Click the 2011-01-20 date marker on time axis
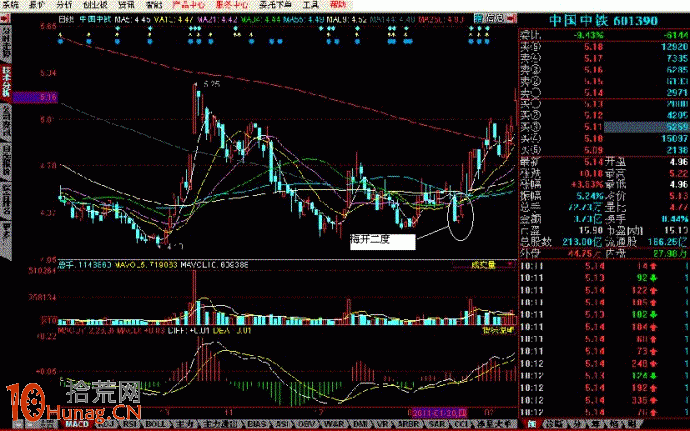Screen dimensions: 690x431 pos(440,413)
